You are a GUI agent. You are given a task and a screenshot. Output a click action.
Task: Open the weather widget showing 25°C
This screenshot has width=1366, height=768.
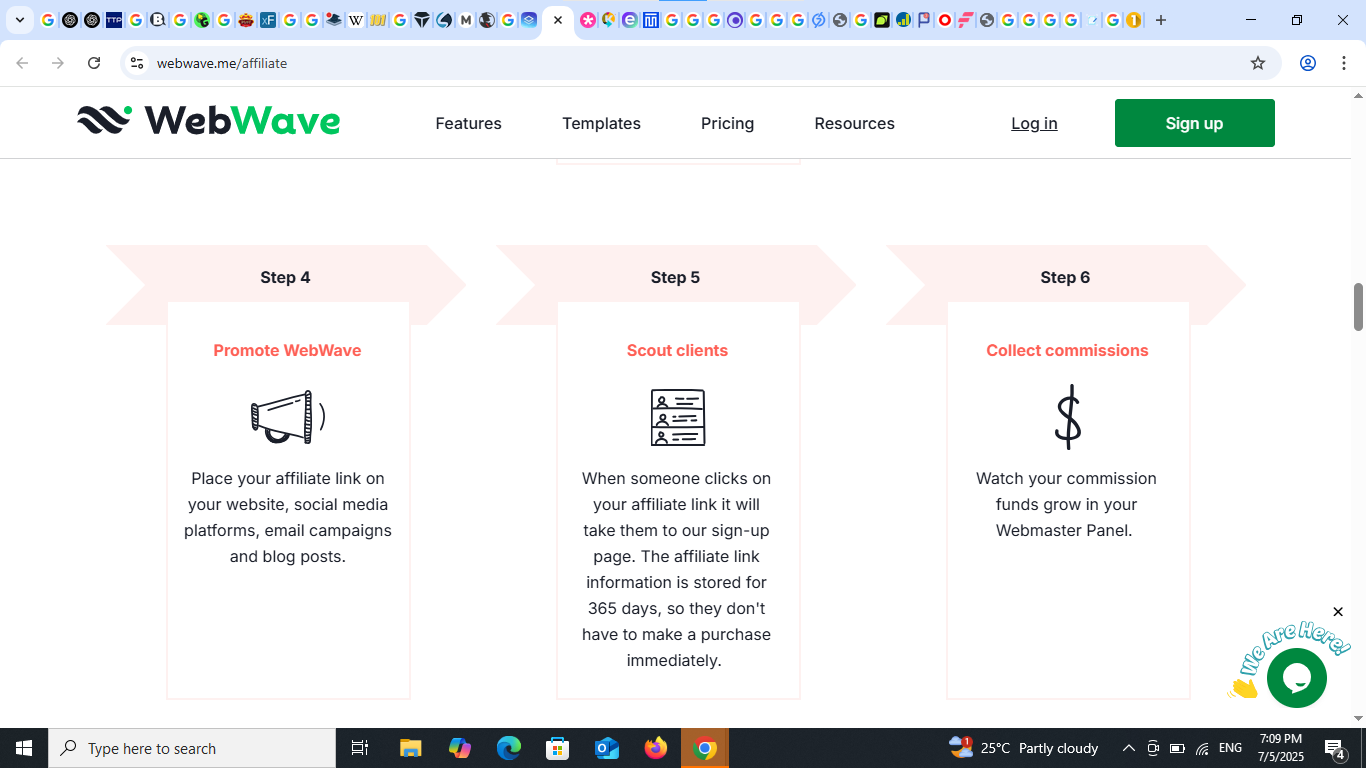point(1024,748)
